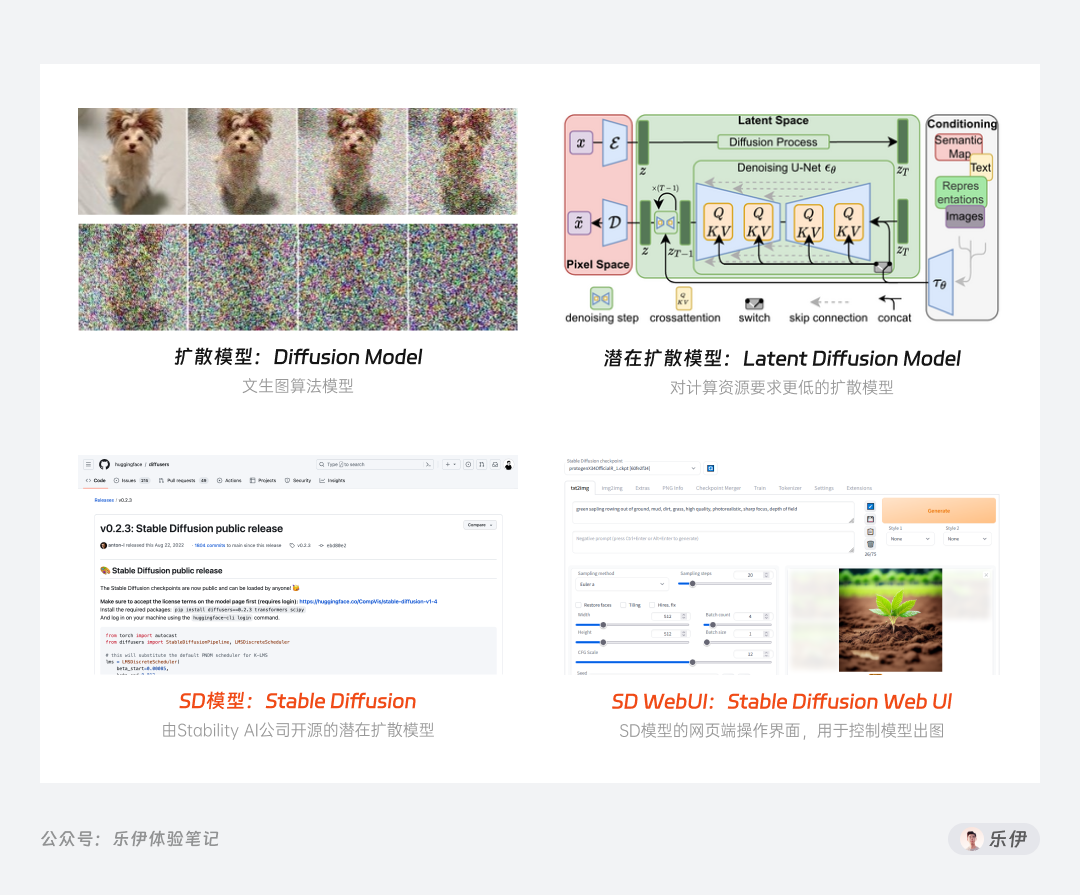The width and height of the screenshot is (1080, 895).
Task: Enable the Restore faces checkbox
Action: click(578, 605)
